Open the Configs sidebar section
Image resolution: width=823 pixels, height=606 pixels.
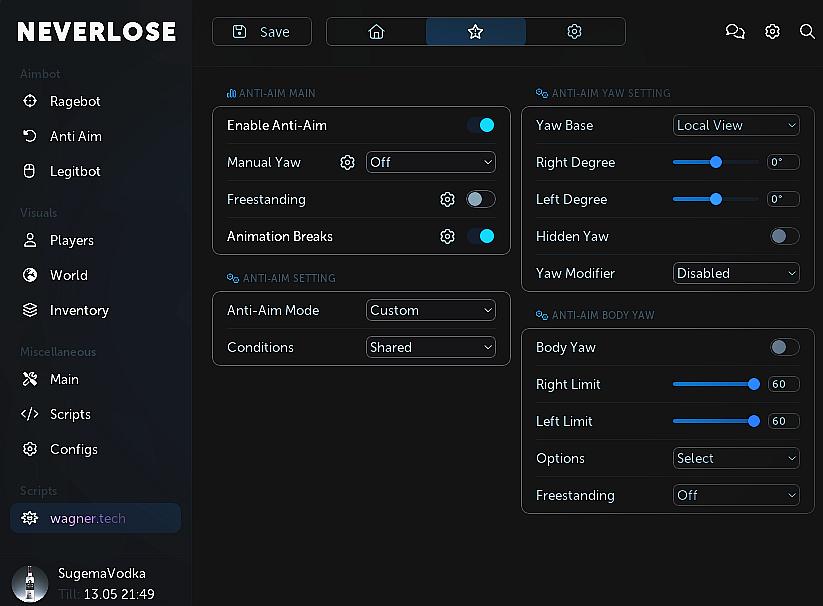73,449
